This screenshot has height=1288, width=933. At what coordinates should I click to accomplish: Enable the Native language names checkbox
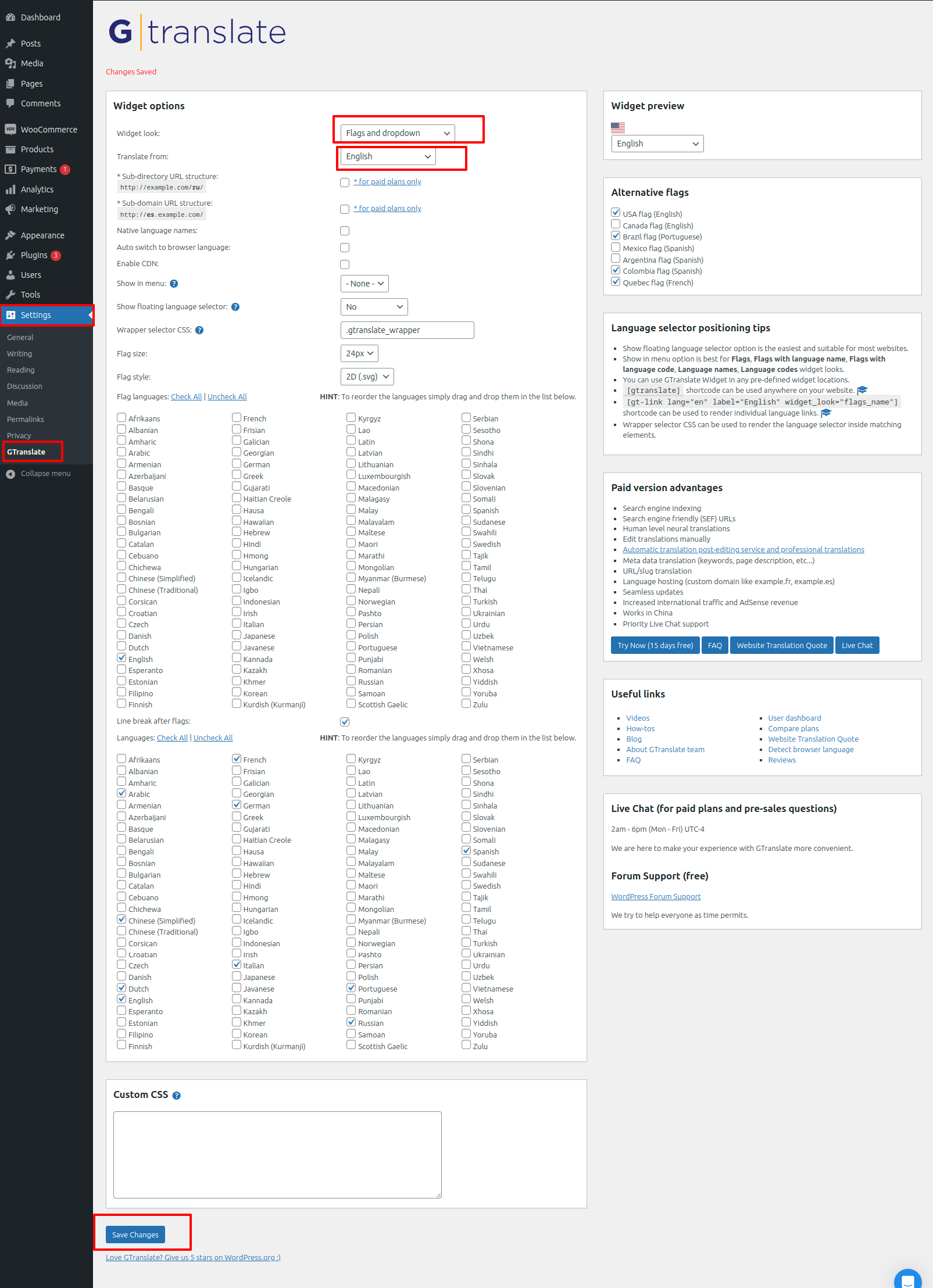pos(345,231)
